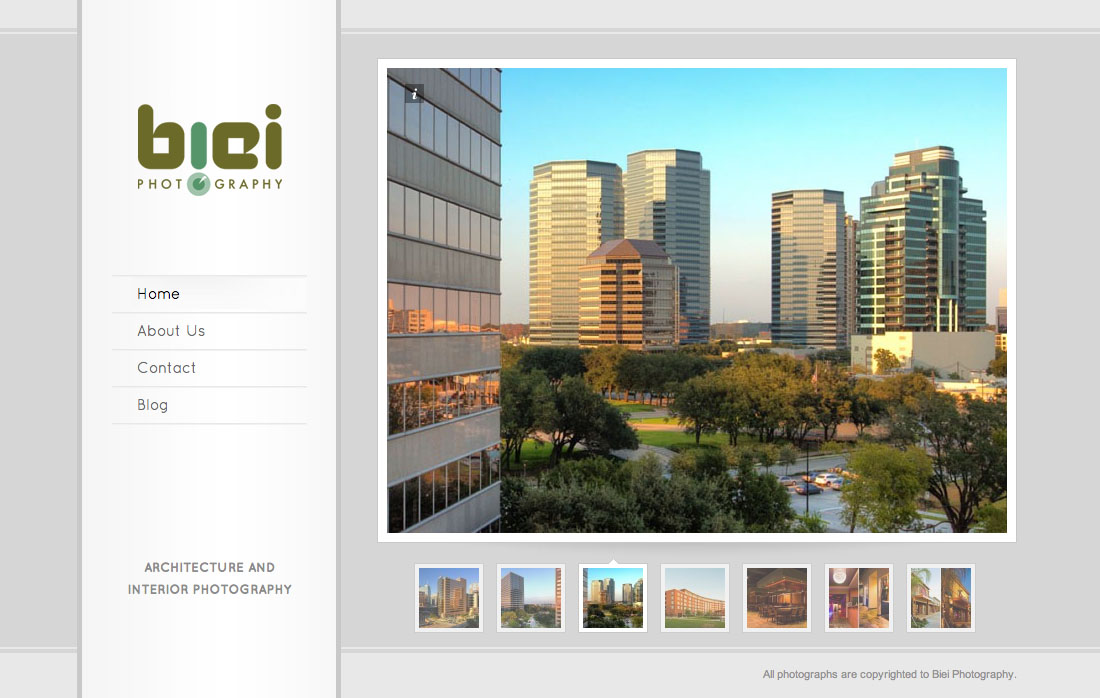Viewport: 1100px width, 698px height.
Task: Click the large skyline photo
Action: click(x=697, y=300)
